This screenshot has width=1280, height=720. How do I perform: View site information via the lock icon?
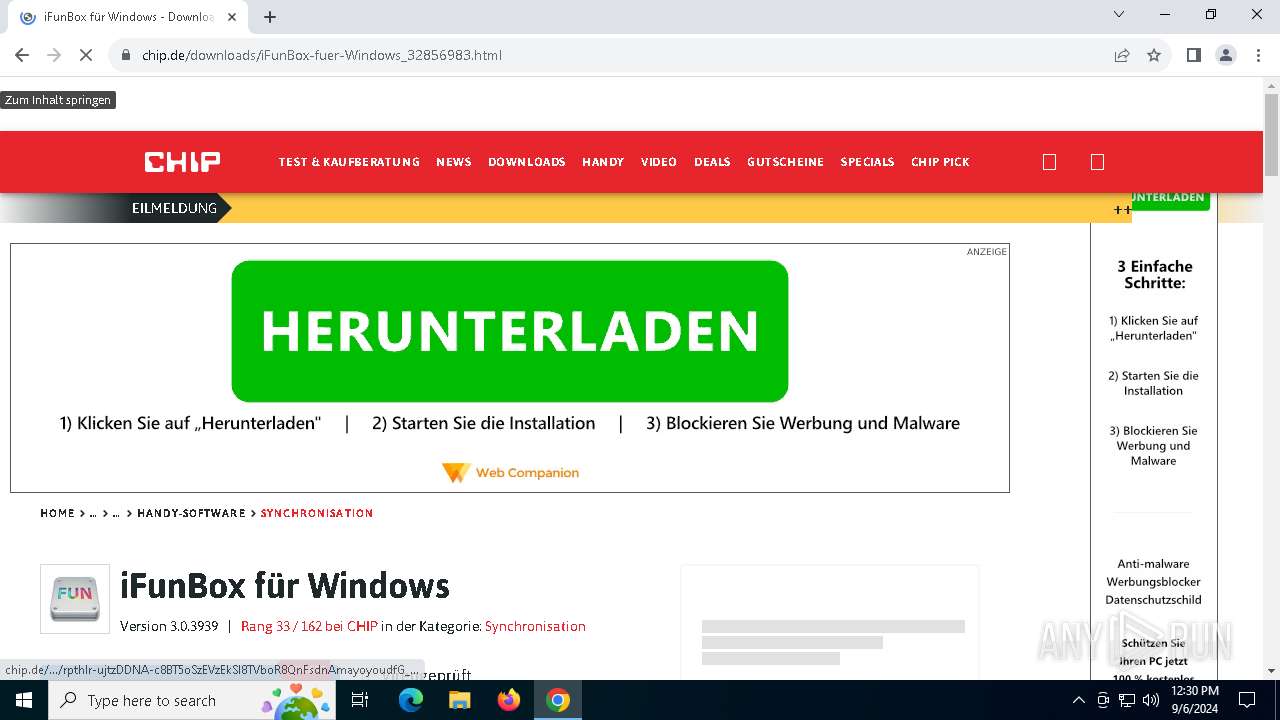[126, 55]
